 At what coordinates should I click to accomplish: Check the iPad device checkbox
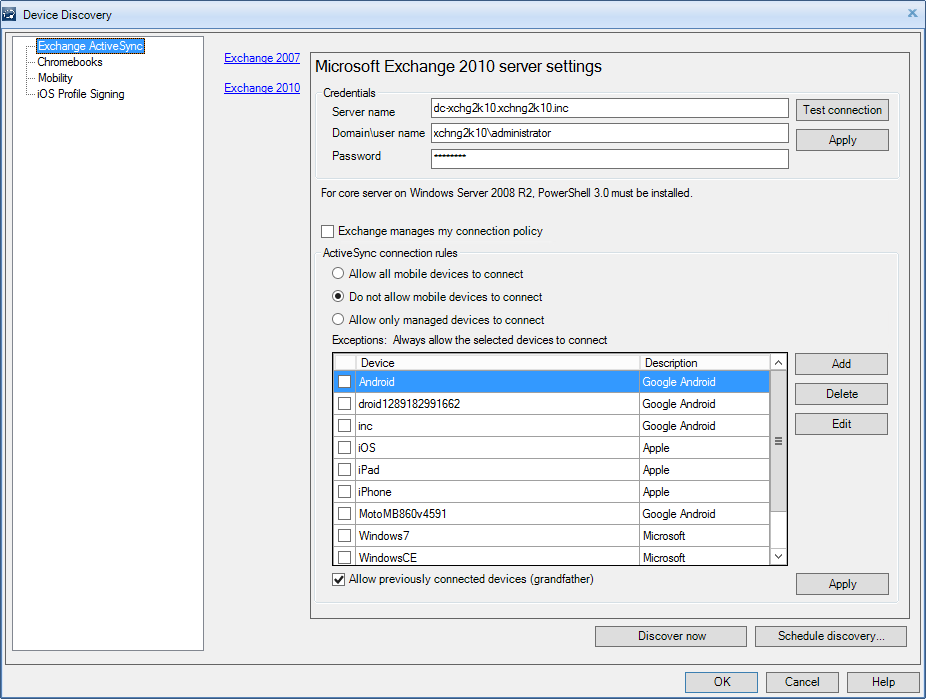[x=344, y=470]
